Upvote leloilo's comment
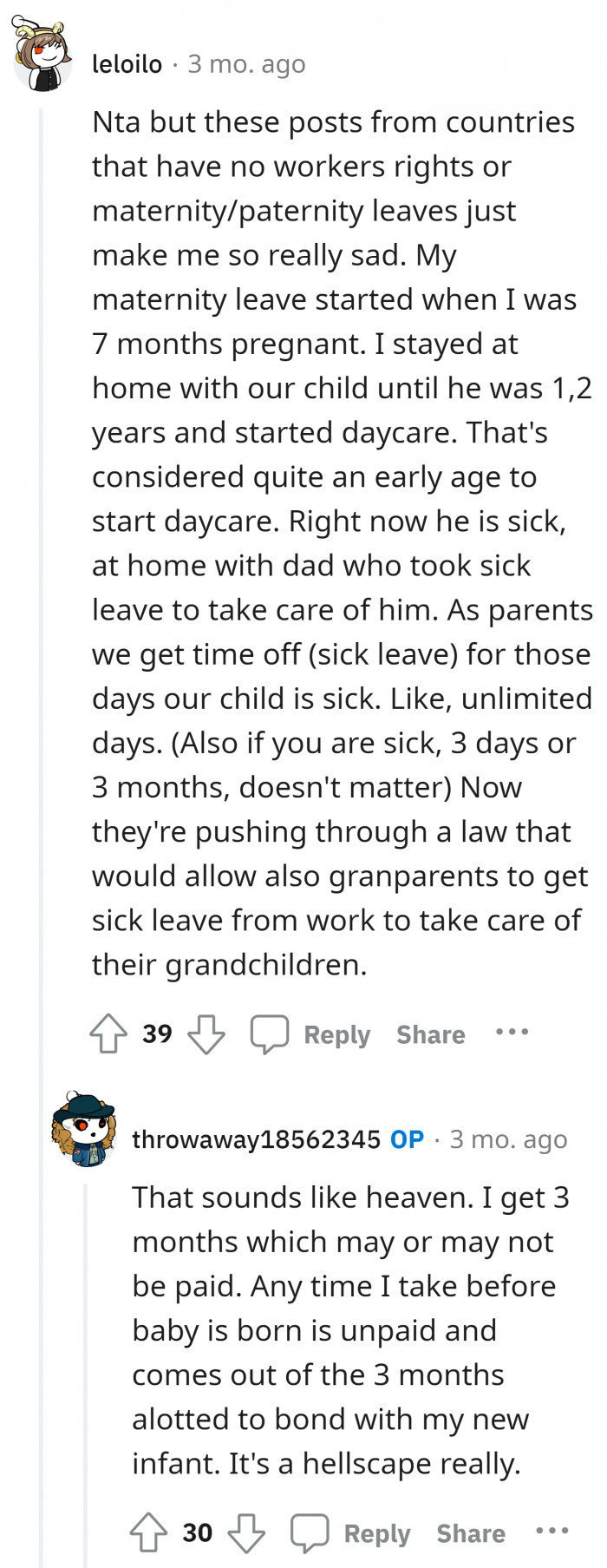This screenshot has height=1568, width=607. click(109, 1033)
